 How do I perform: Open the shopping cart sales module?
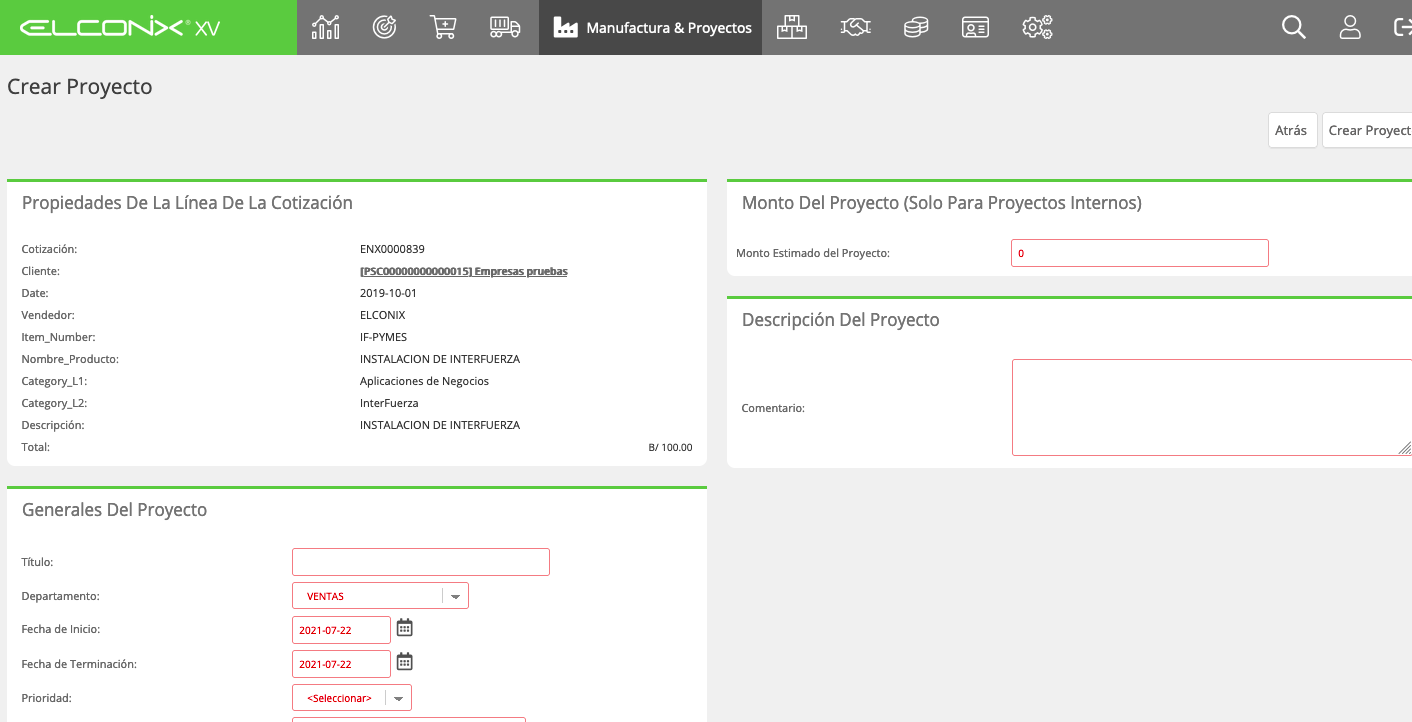444,27
